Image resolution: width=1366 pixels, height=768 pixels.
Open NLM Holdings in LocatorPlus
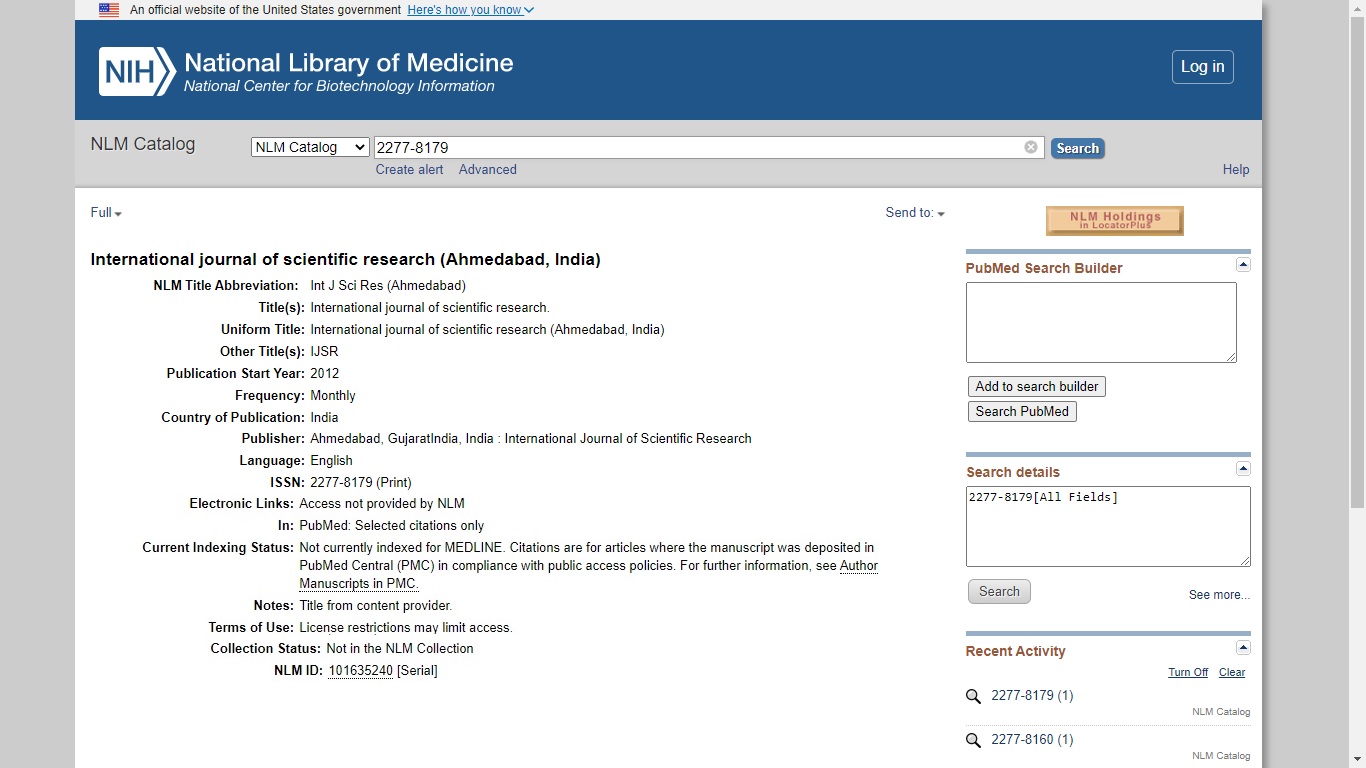(1114, 220)
